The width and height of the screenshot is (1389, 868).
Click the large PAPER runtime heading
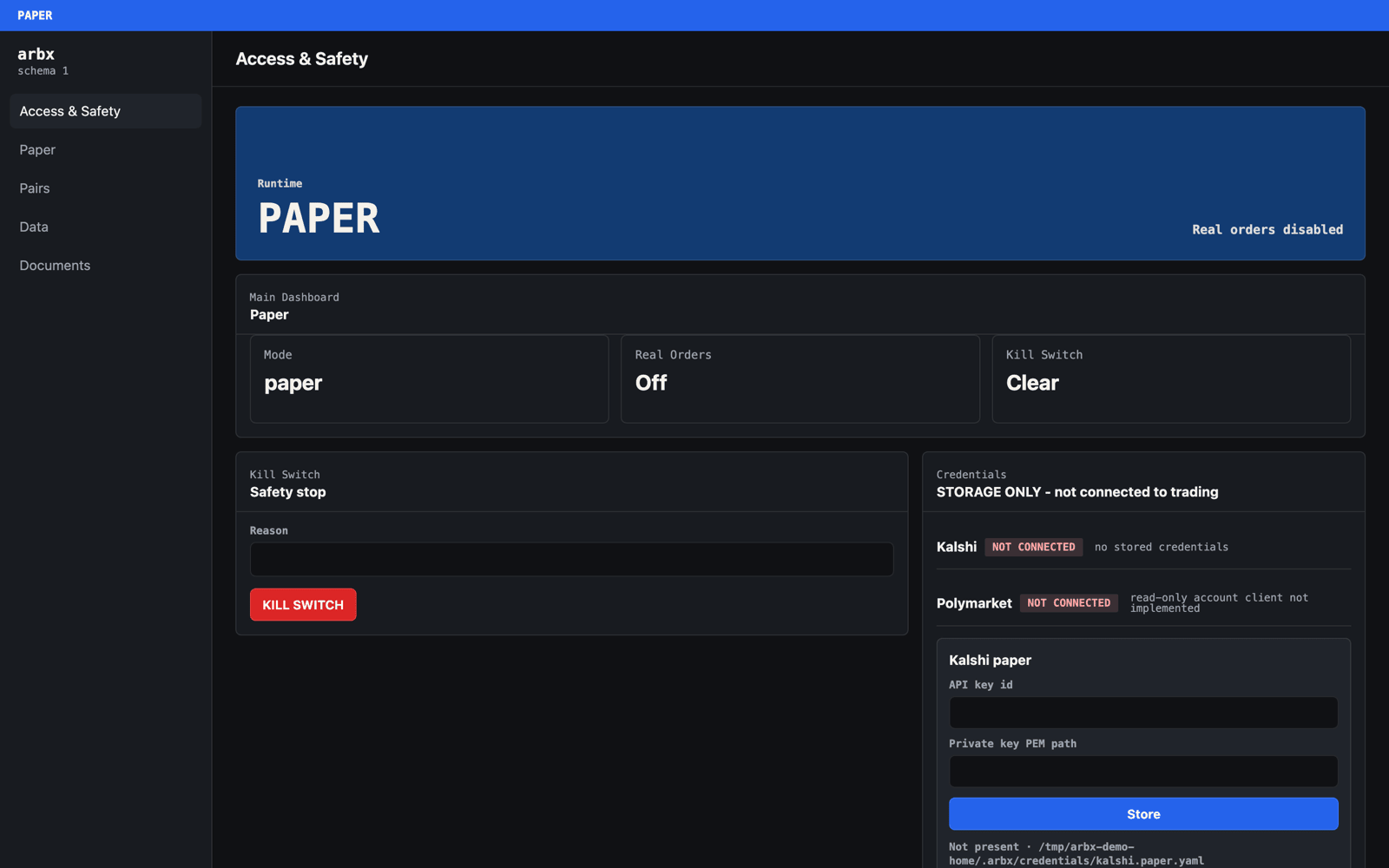coord(319,218)
